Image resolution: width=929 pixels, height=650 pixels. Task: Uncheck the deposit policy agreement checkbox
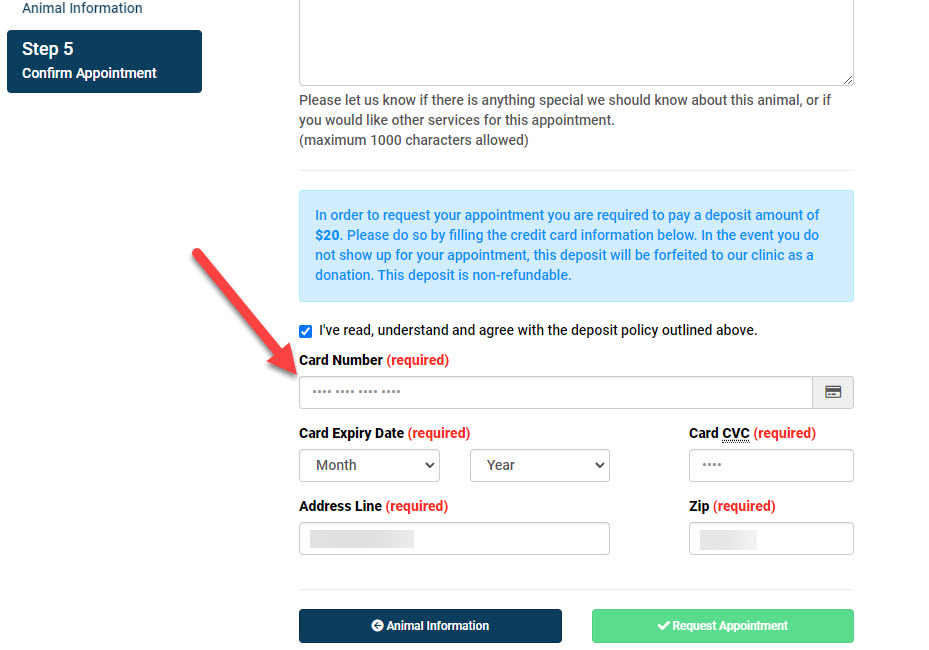click(x=306, y=331)
